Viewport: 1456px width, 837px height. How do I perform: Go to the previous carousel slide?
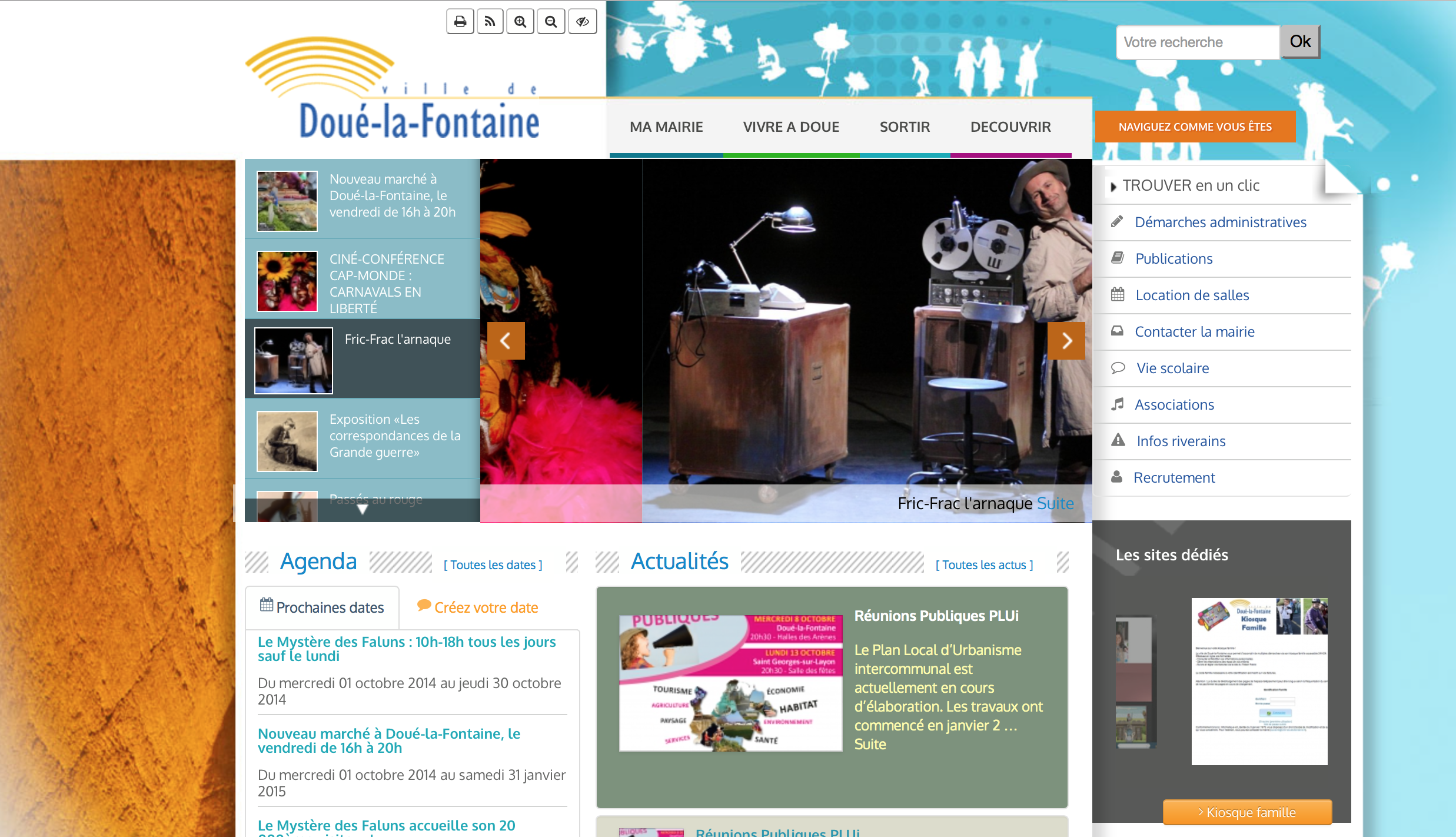tap(506, 340)
